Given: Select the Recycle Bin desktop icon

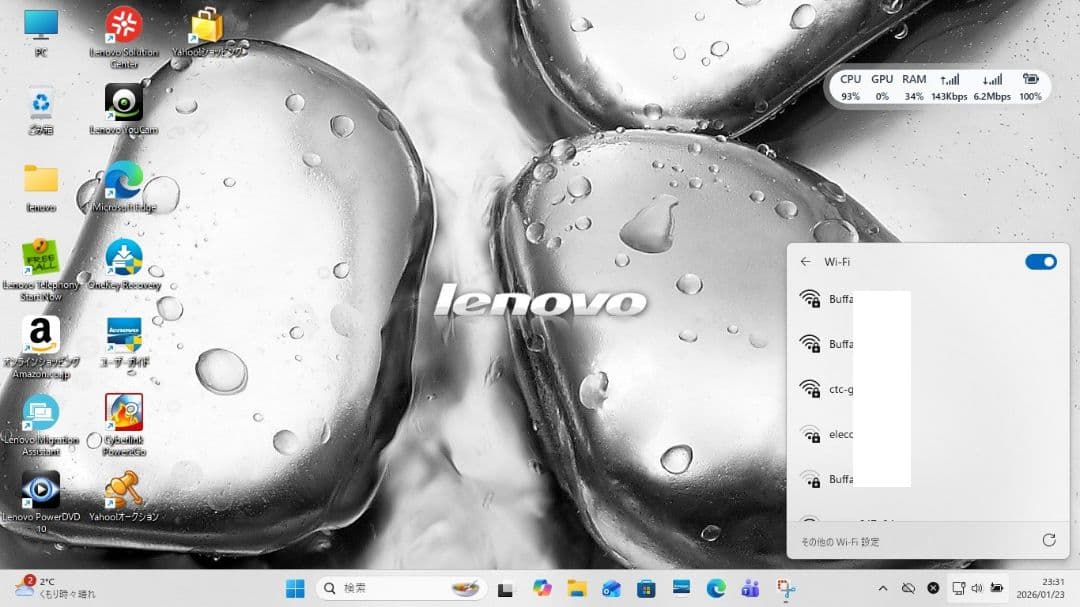Looking at the screenshot, I should point(41,110).
